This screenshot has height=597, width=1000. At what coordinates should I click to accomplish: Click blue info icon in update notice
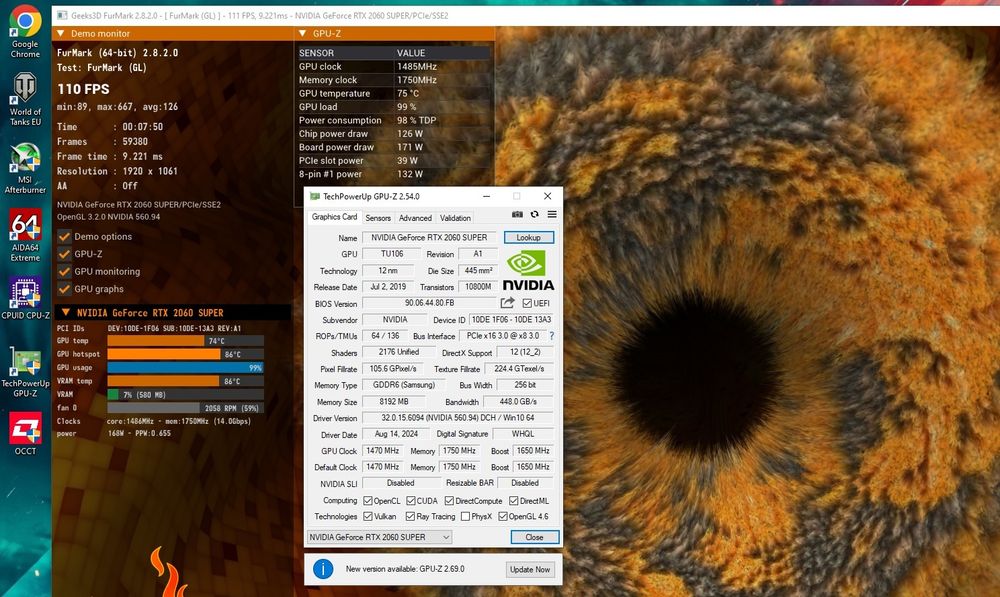point(323,568)
